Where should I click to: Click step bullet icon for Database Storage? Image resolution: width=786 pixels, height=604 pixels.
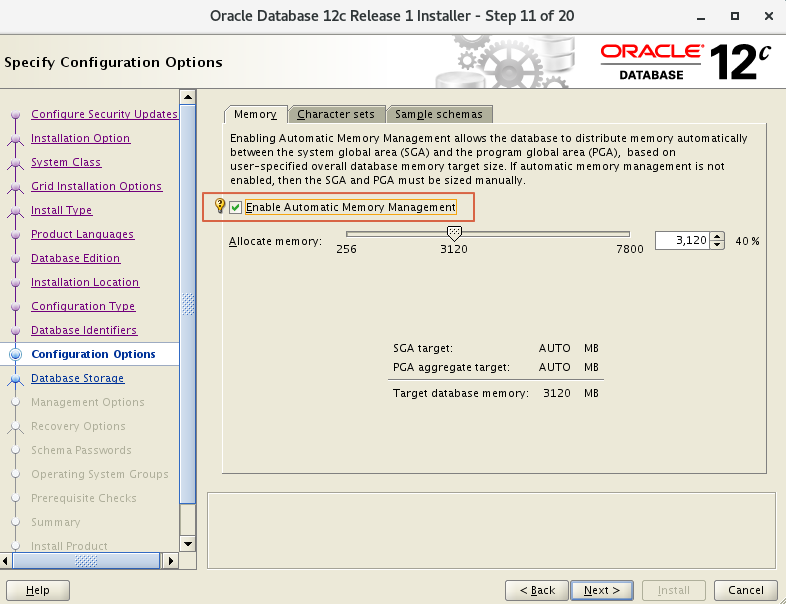coord(16,379)
